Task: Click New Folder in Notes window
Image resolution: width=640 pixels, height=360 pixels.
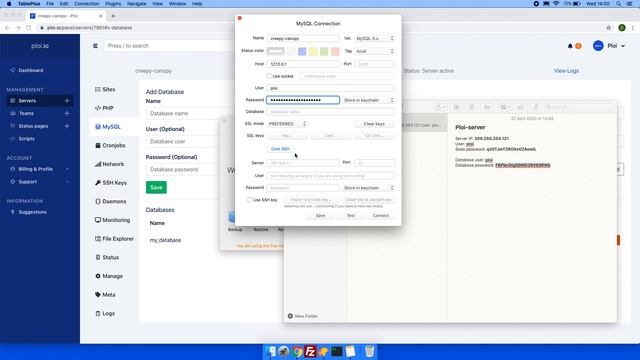Action: coord(302,316)
